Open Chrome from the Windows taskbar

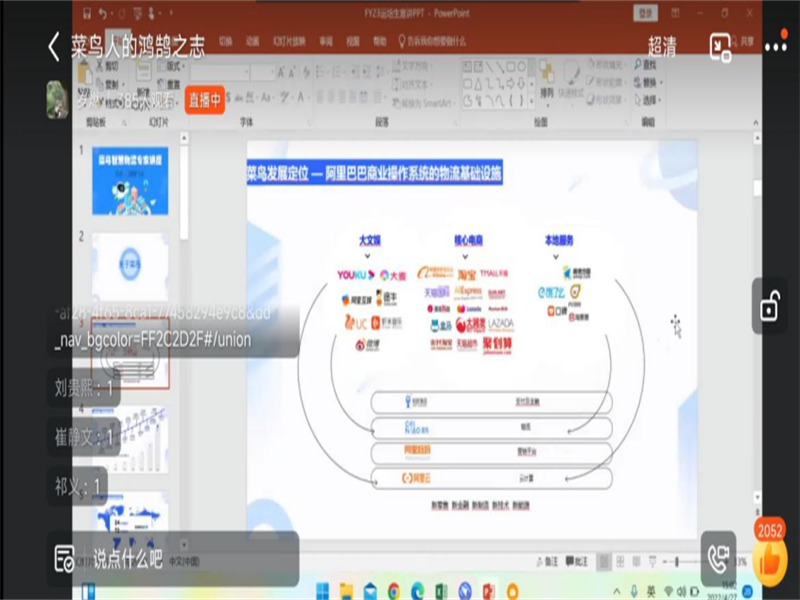[x=394, y=591]
